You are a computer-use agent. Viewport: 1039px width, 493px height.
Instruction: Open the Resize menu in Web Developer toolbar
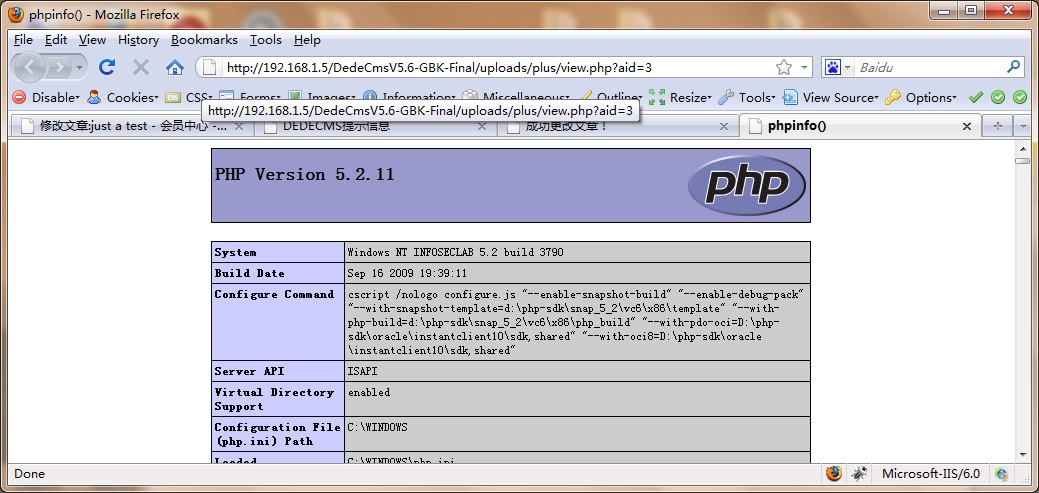tap(680, 97)
